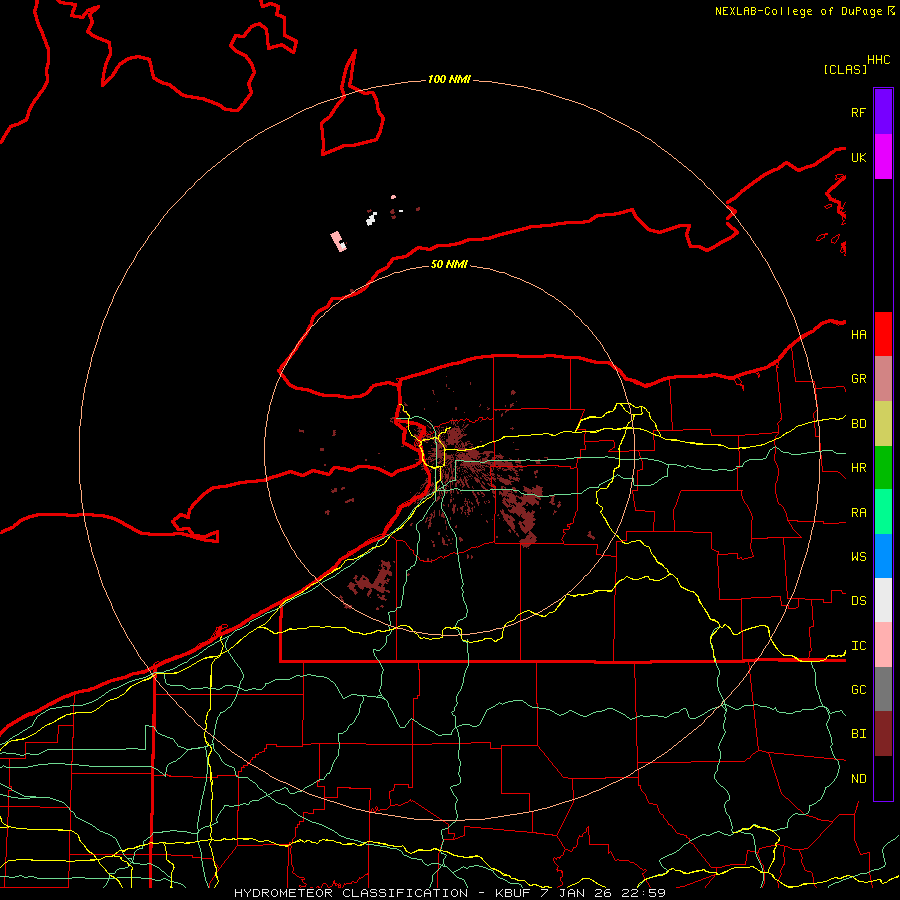Click the ND black legend color swatch
Image resolution: width=900 pixels, height=900 pixels.
(883, 778)
